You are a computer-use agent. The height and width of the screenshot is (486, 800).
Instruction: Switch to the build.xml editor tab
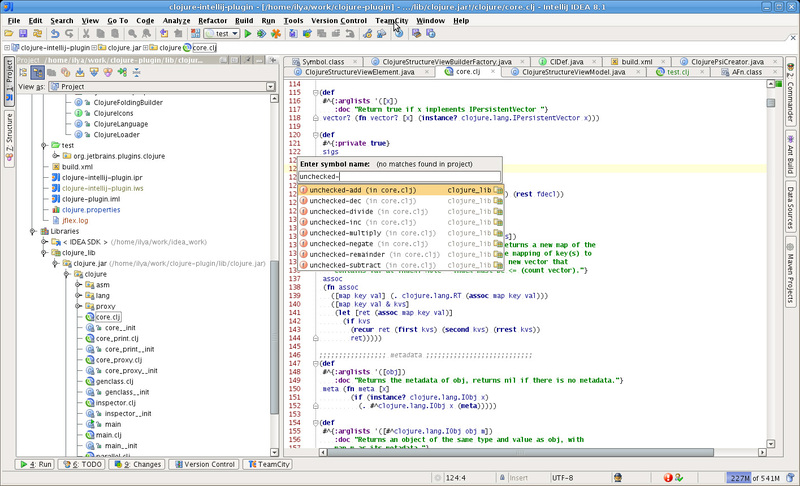coord(636,62)
